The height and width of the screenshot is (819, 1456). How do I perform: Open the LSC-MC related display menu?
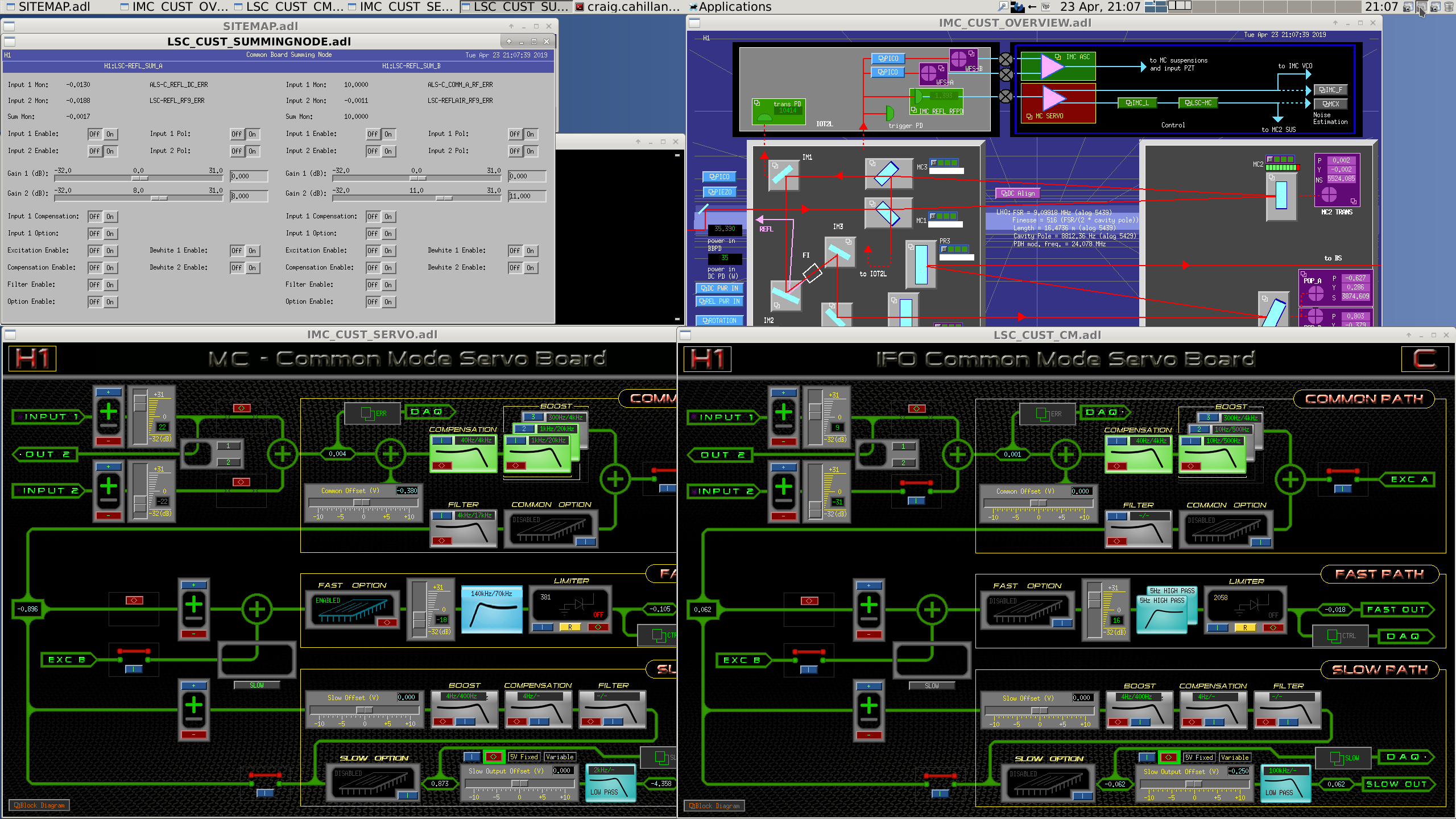(x=1198, y=103)
